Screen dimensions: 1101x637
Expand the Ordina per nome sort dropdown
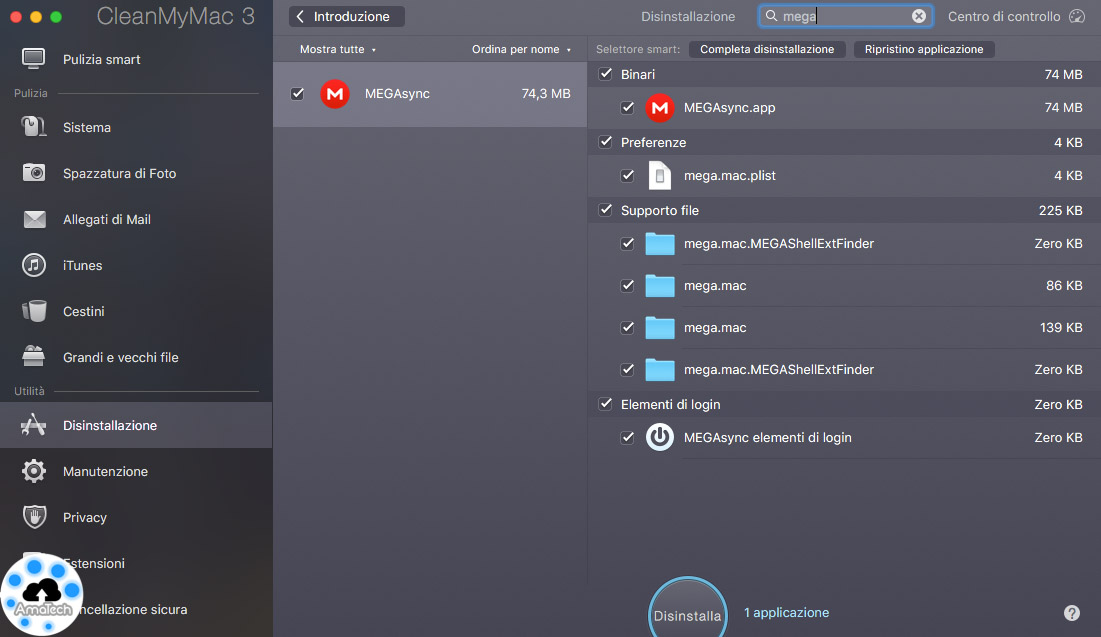pyautogui.click(x=521, y=49)
